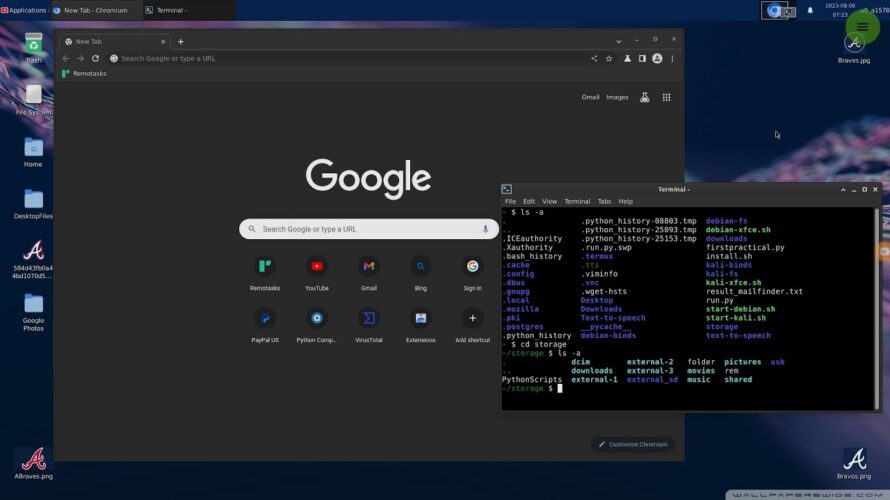This screenshot has height=500, width=890.
Task: Go back in Chromium
Action: point(66,58)
